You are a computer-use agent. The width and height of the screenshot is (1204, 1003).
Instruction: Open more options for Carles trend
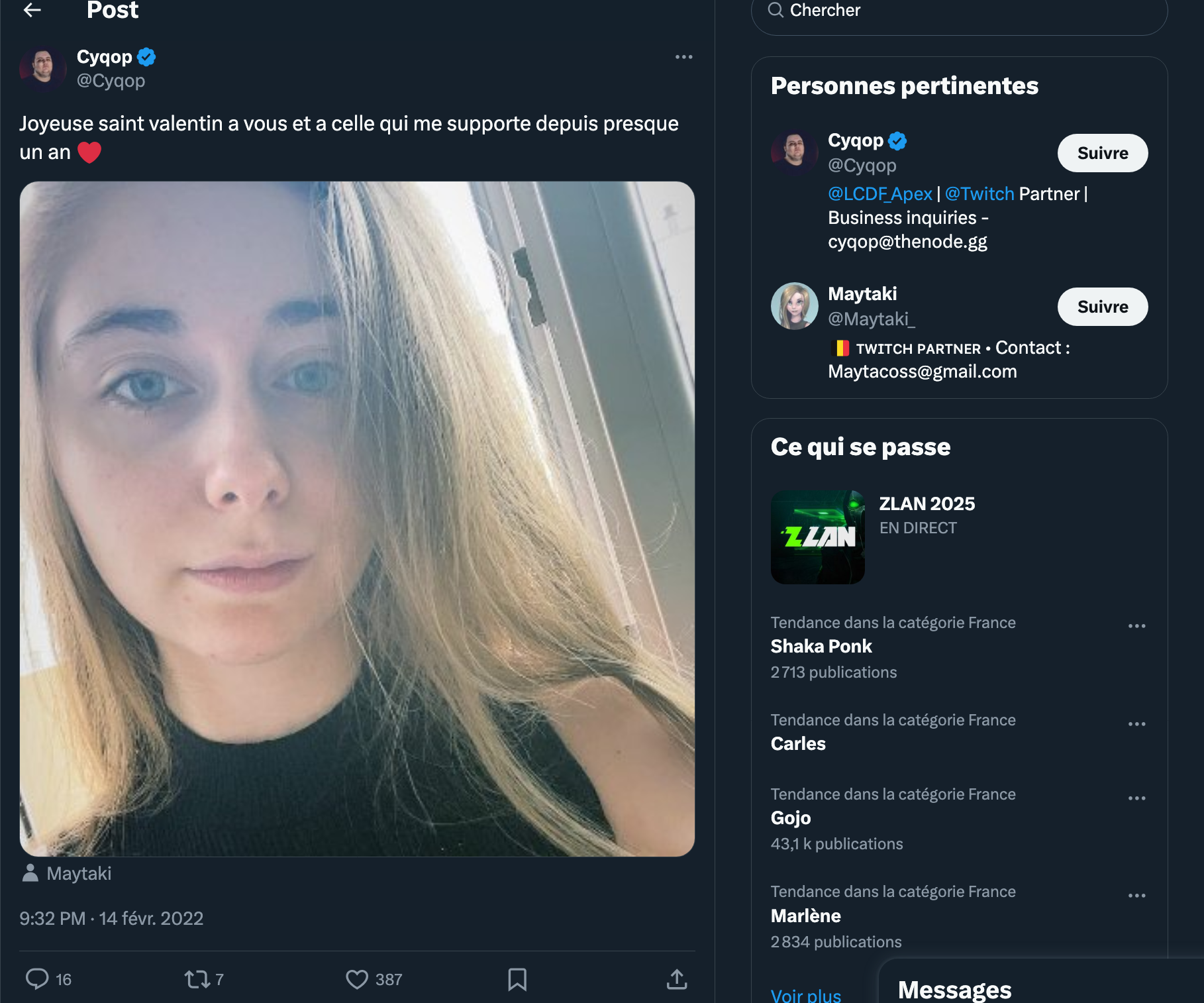1136,724
